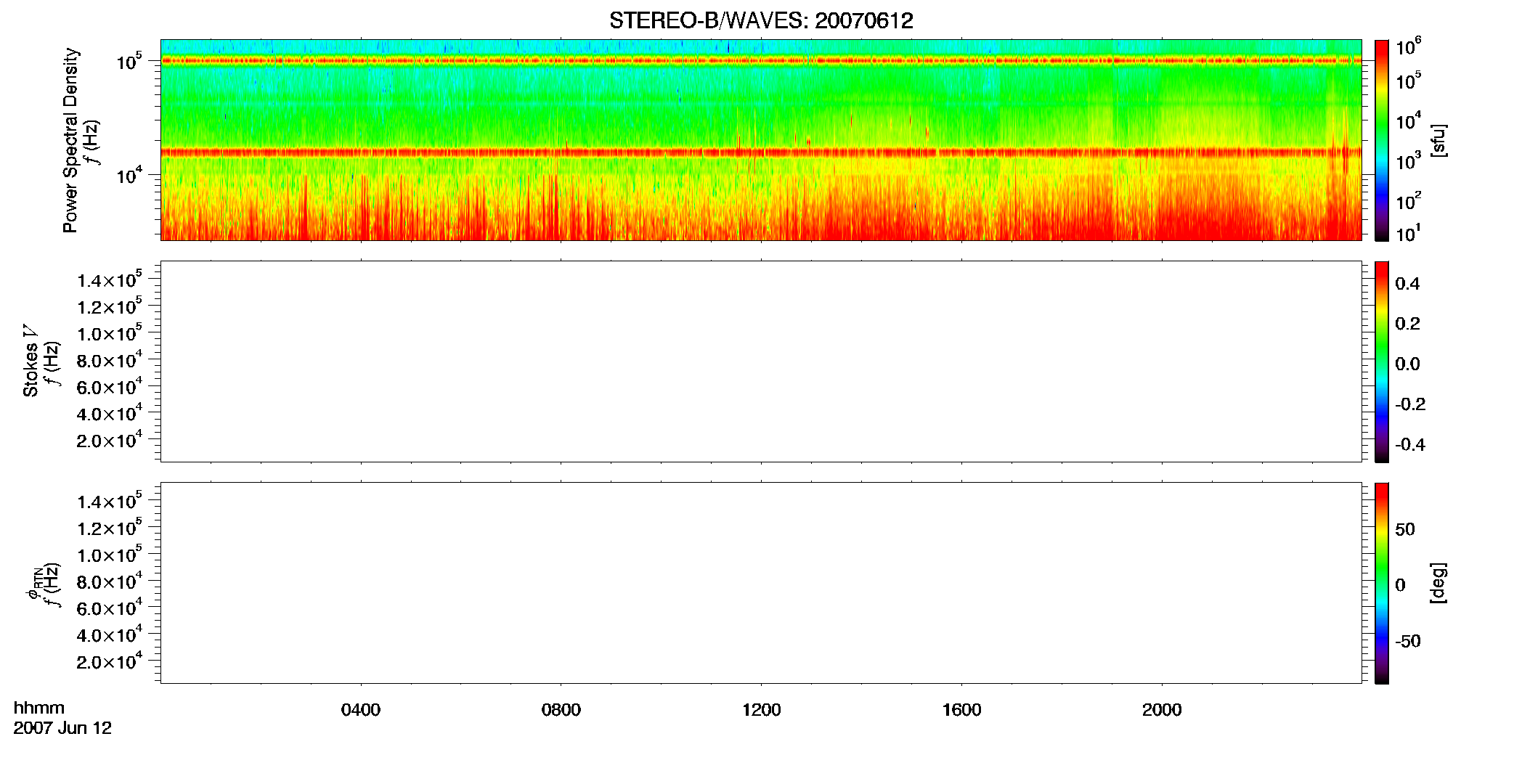Click the red band just above 10^4 Hz
The width and height of the screenshot is (1522, 784).
pos(761,152)
